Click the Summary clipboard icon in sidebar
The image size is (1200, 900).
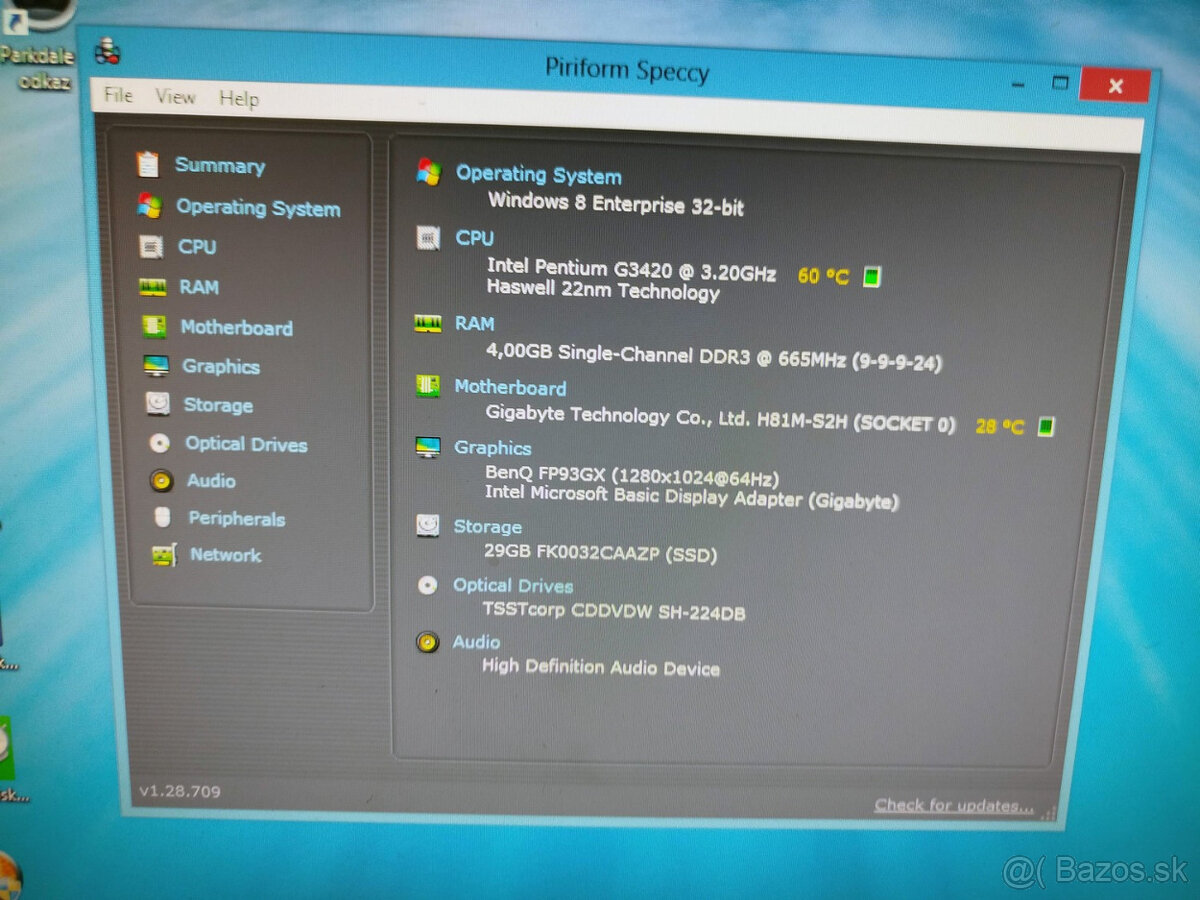pos(147,164)
